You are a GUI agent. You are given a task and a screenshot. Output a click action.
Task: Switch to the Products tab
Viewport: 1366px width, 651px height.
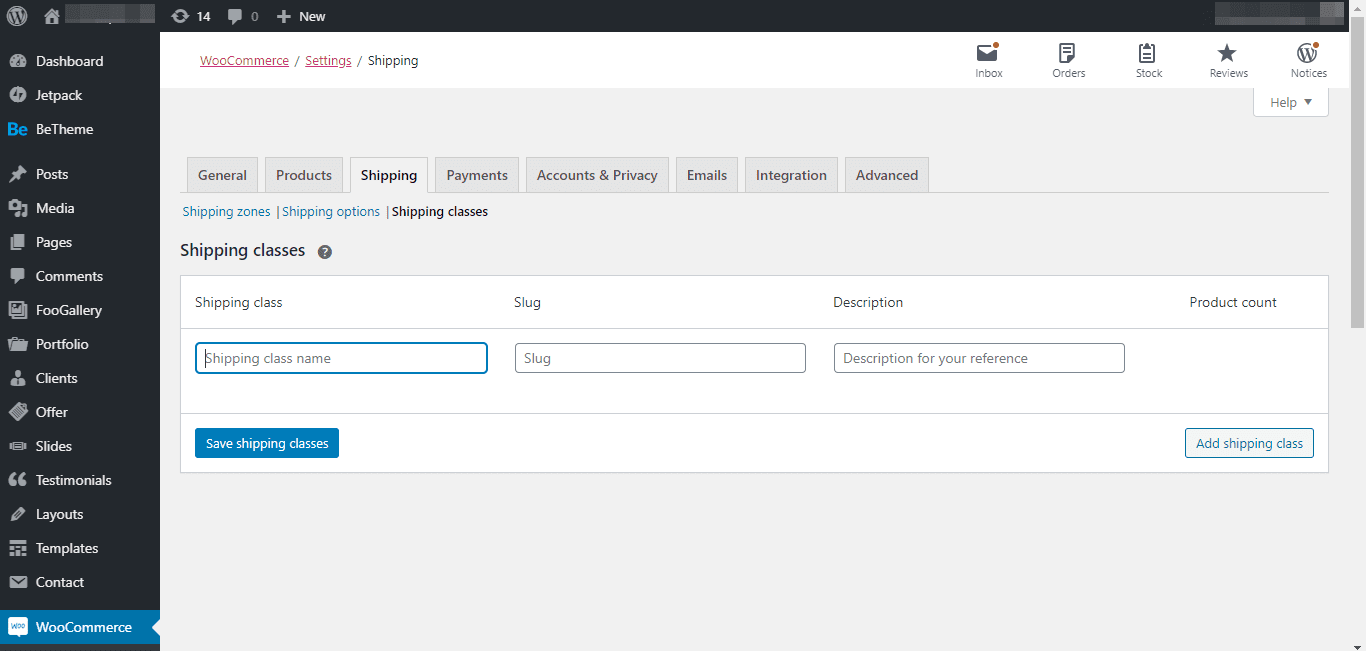pos(304,175)
